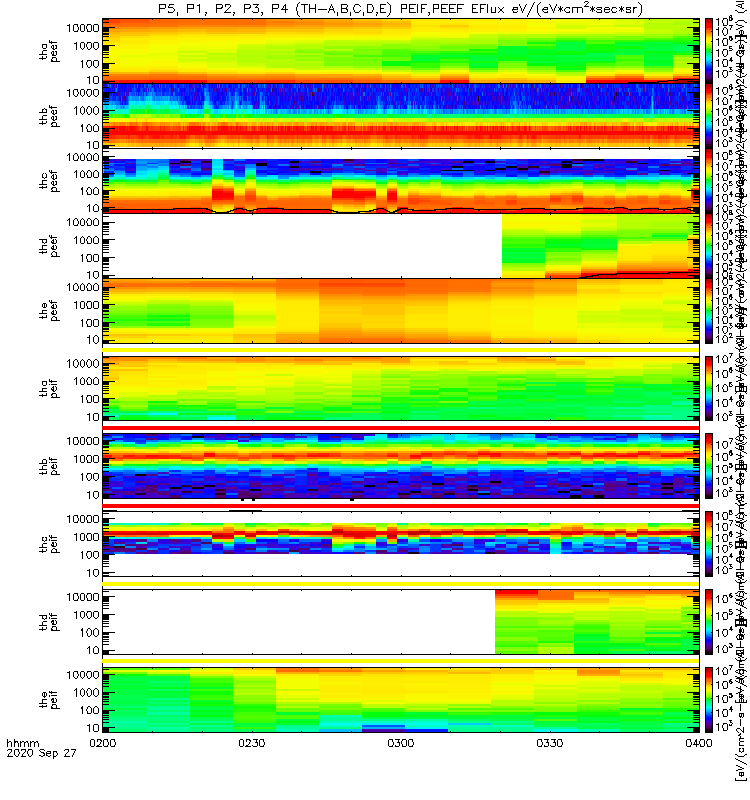Click the color bar beside thd peif panel
This screenshot has height=800, width=750.
[x=709, y=621]
